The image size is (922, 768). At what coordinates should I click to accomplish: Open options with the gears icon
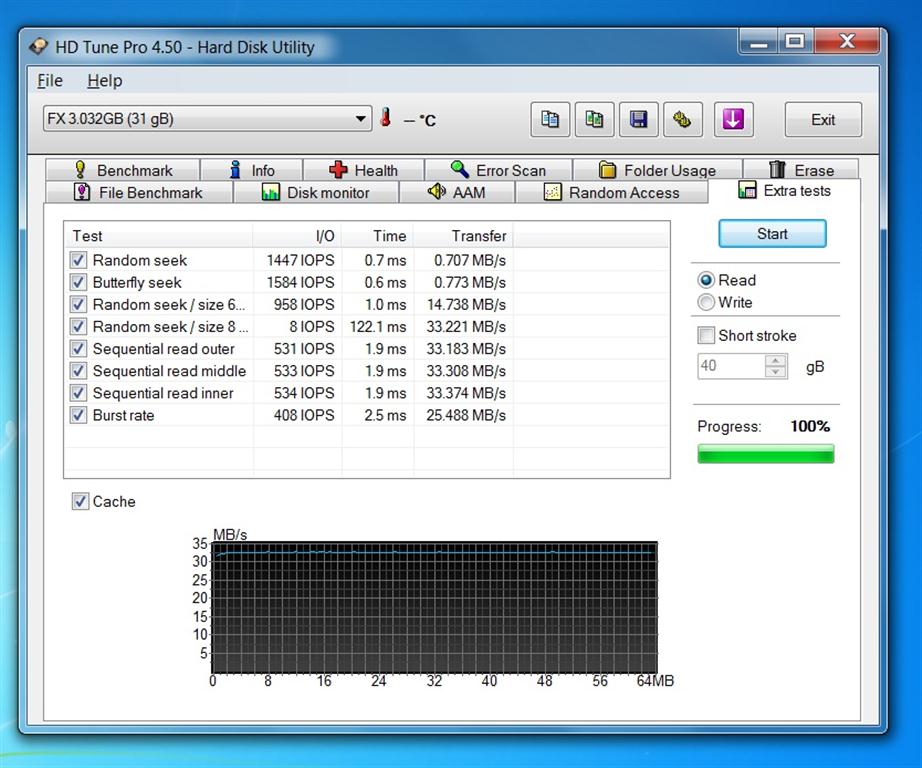[682, 120]
